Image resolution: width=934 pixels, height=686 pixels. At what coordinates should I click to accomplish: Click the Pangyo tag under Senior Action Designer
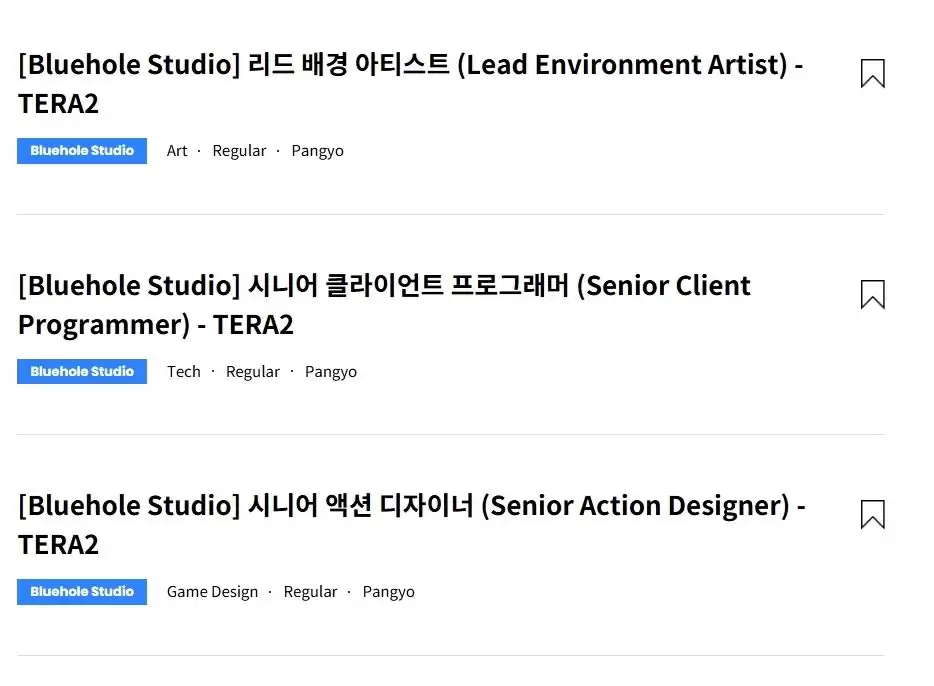[x=389, y=591]
